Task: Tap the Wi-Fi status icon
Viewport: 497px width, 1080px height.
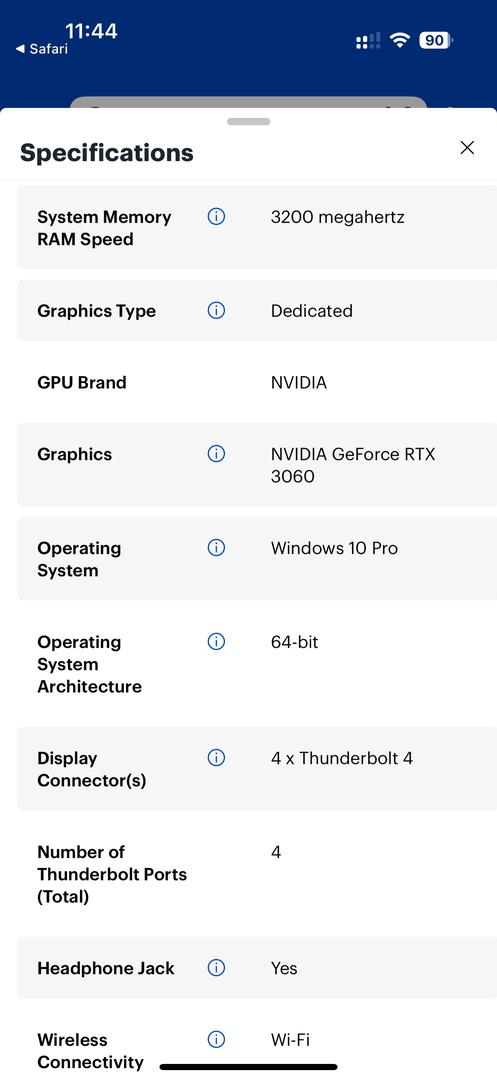Action: pos(399,41)
